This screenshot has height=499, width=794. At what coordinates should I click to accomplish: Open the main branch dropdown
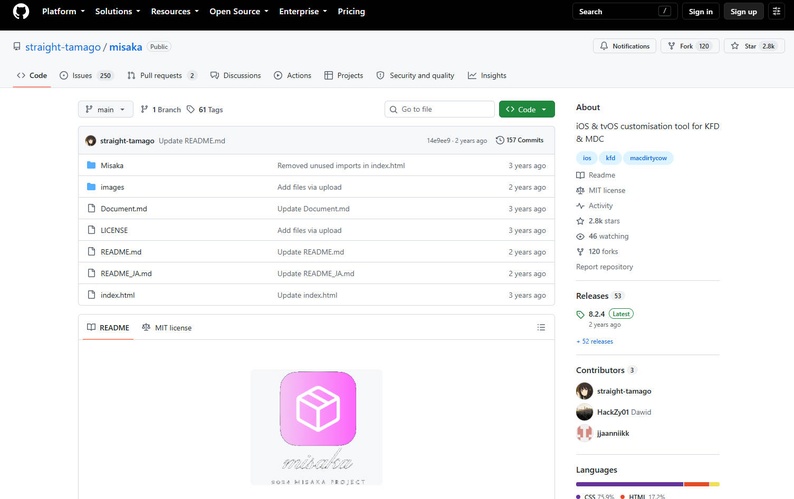click(x=105, y=109)
